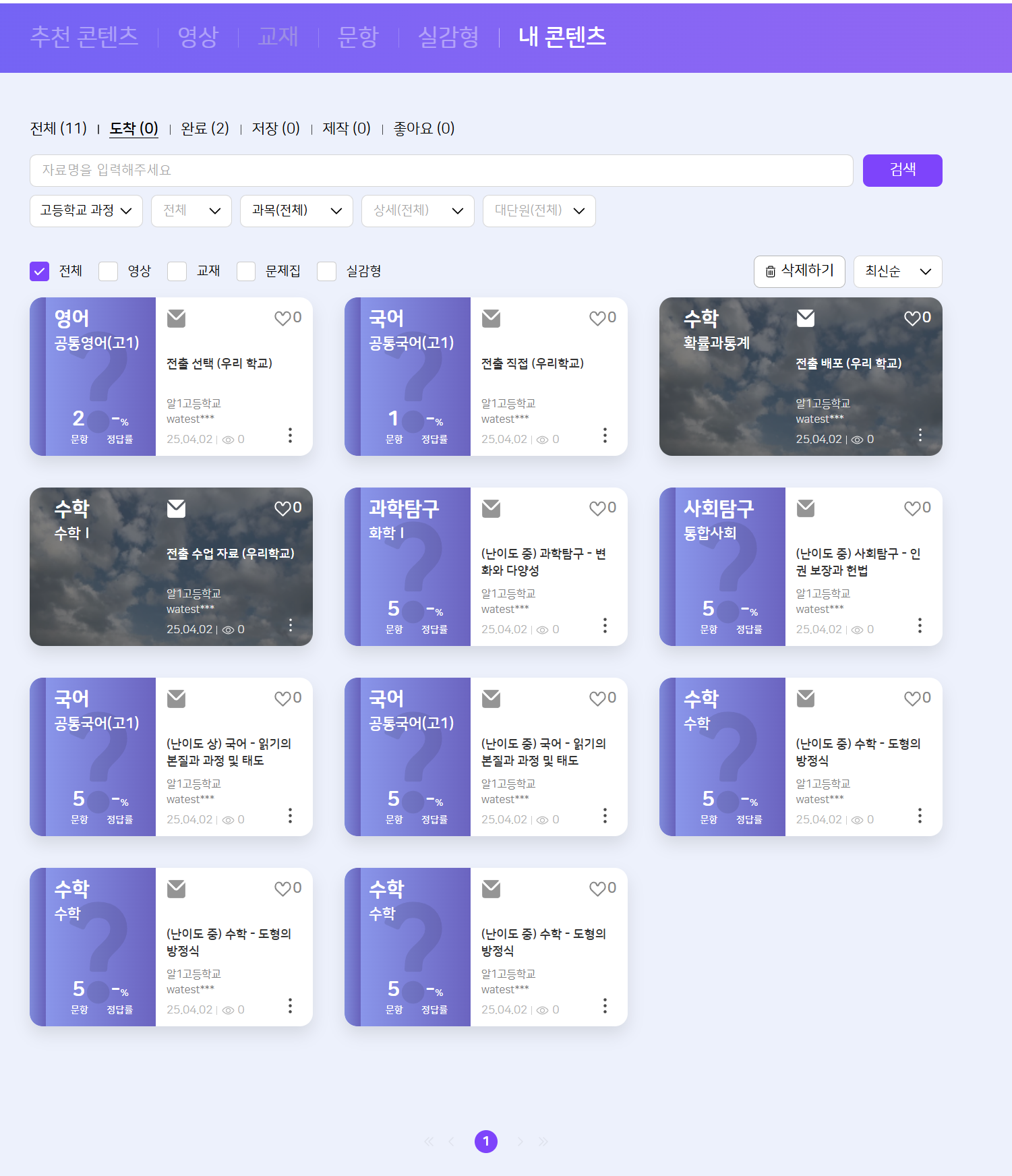Screen dimensions: 1012x1176
Task: Uncheck the 전체 content type checkbox
Action: (x=40, y=271)
